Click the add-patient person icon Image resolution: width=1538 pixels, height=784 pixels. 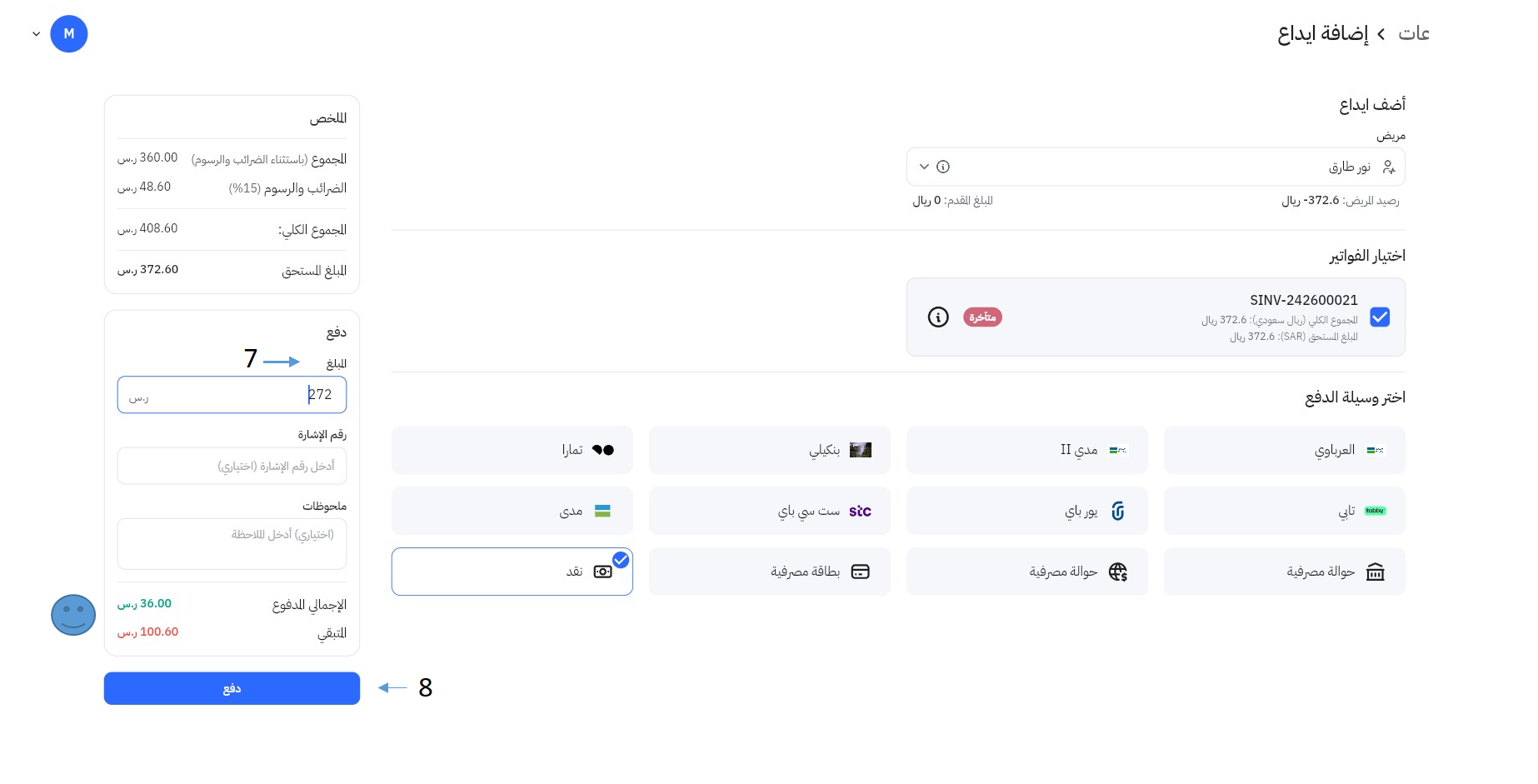1388,167
